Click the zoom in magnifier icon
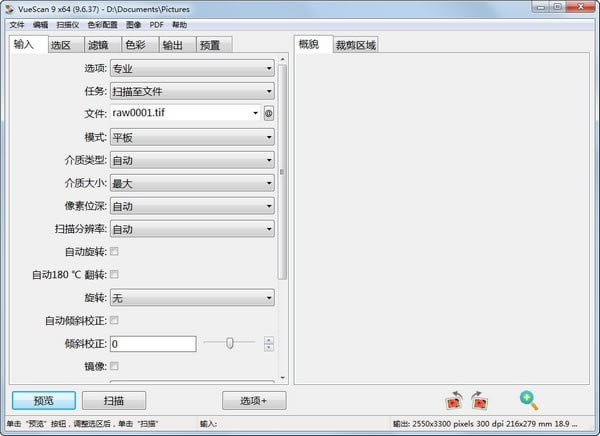600x436 pixels. click(x=529, y=400)
